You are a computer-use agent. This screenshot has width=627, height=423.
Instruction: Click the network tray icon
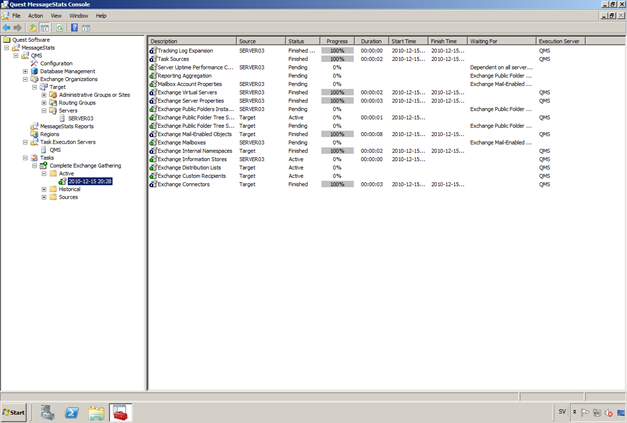597,412
